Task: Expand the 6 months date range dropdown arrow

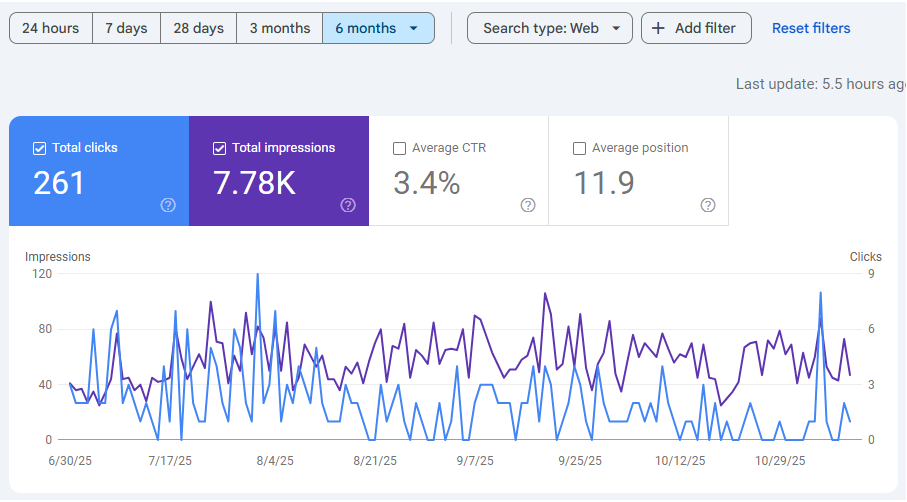Action: pyautogui.click(x=414, y=28)
